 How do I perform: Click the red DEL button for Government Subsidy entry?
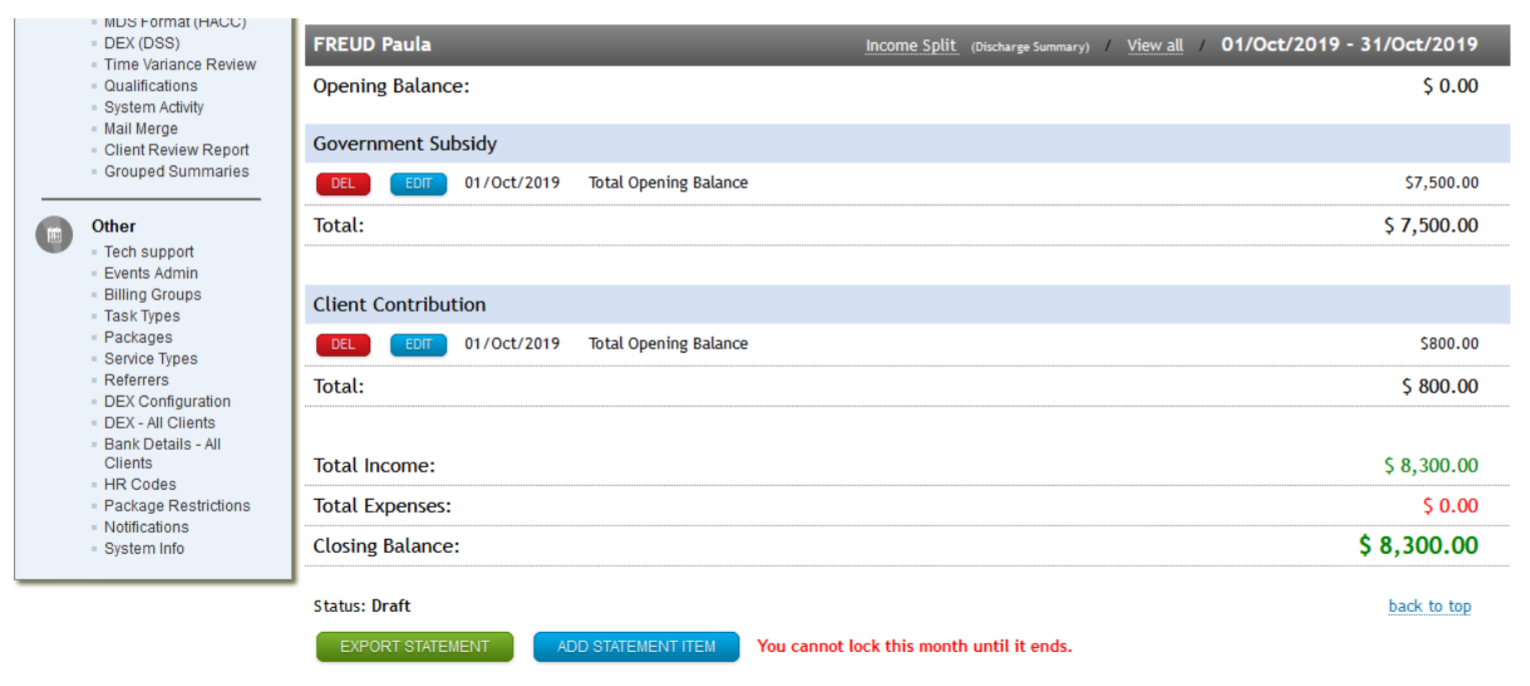[x=343, y=183]
